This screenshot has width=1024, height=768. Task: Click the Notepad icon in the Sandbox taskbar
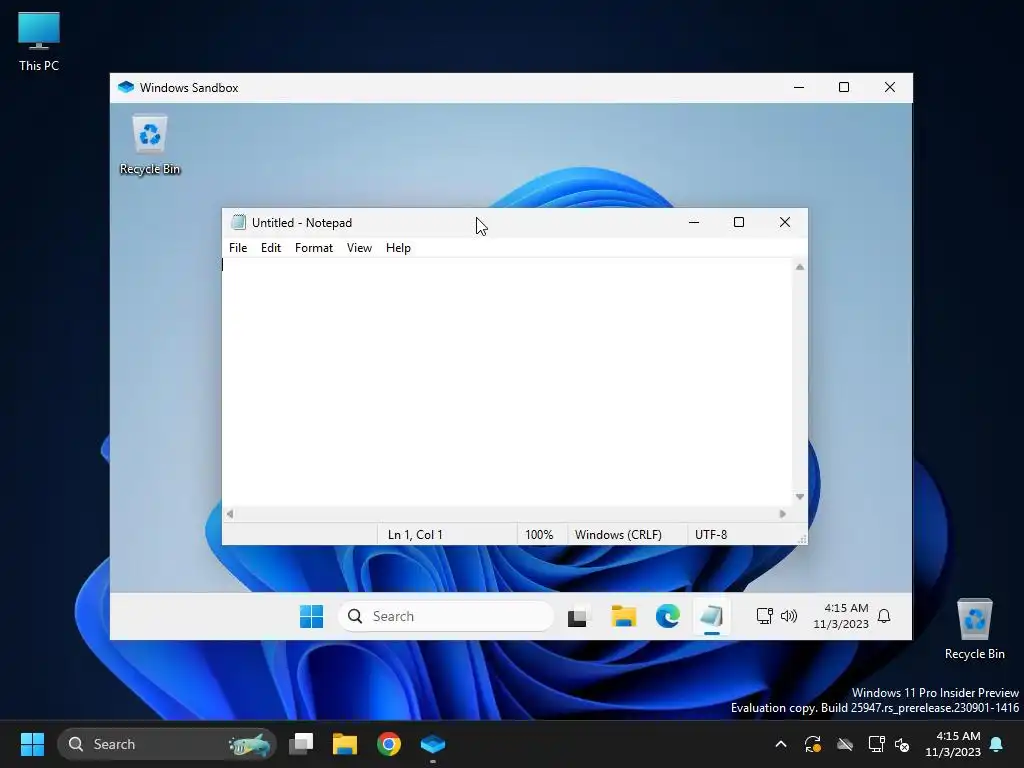[712, 616]
